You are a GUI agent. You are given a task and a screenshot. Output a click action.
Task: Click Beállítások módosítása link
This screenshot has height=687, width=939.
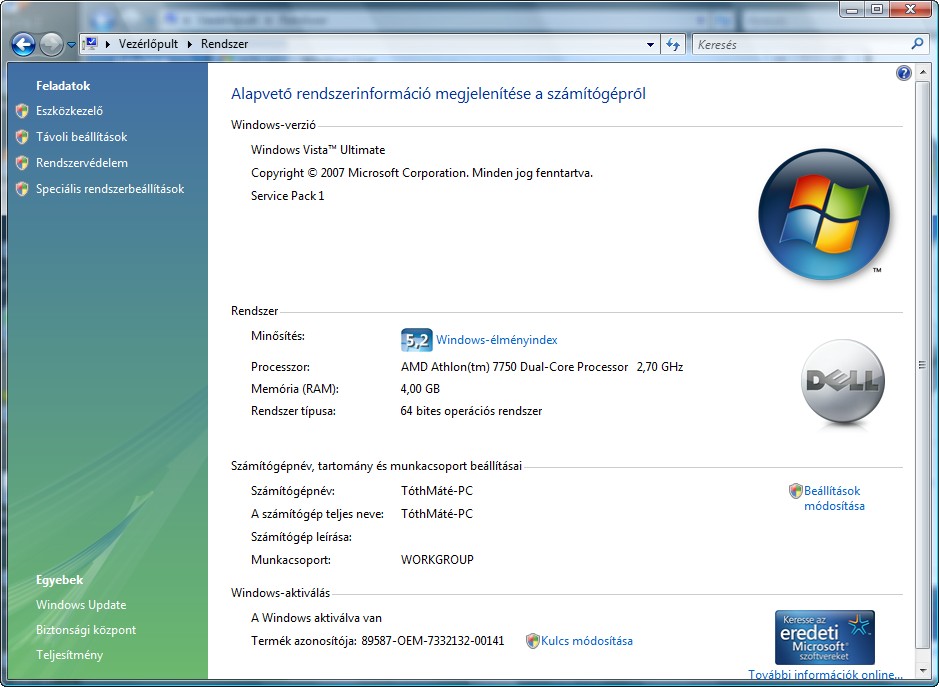coord(834,498)
